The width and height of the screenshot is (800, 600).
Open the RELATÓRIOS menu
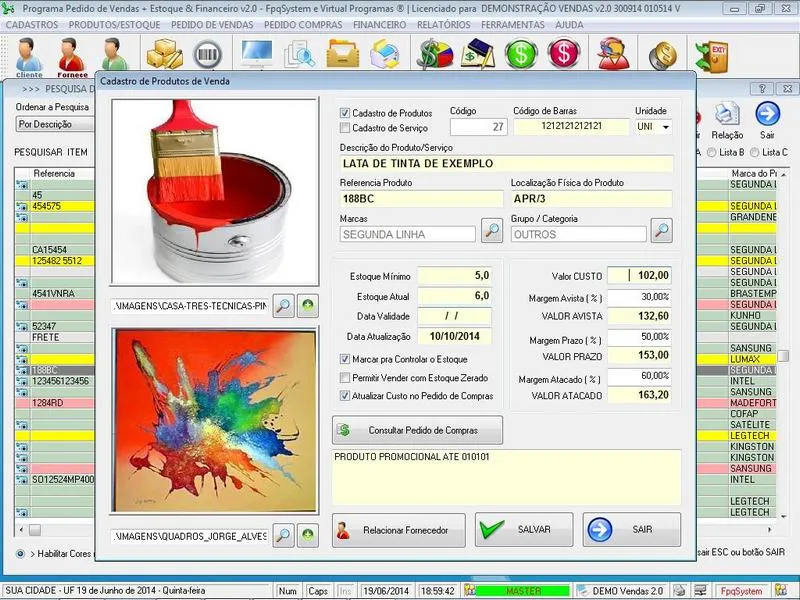[x=443, y=23]
